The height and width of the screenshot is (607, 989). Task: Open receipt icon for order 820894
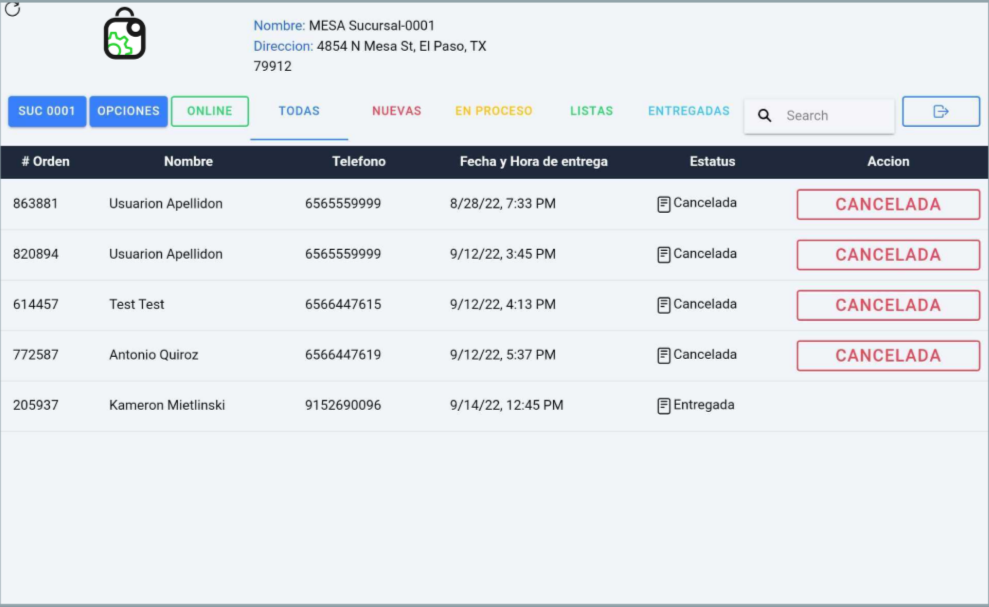(x=664, y=255)
